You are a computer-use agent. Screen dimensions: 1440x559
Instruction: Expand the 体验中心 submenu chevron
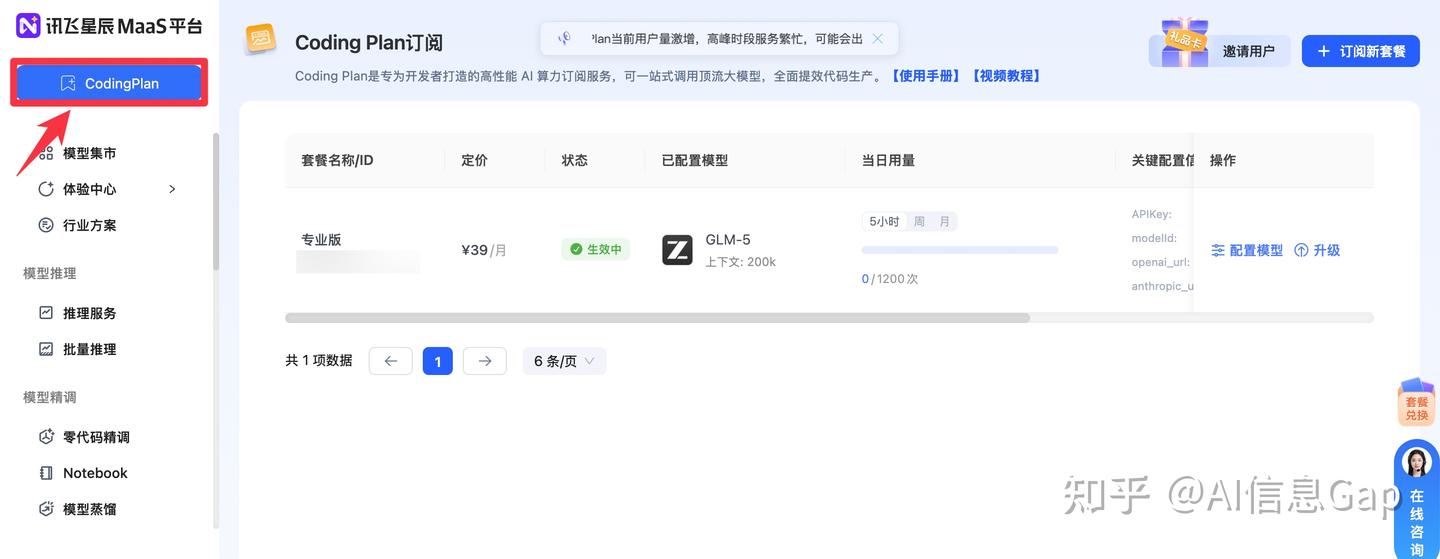coord(172,189)
